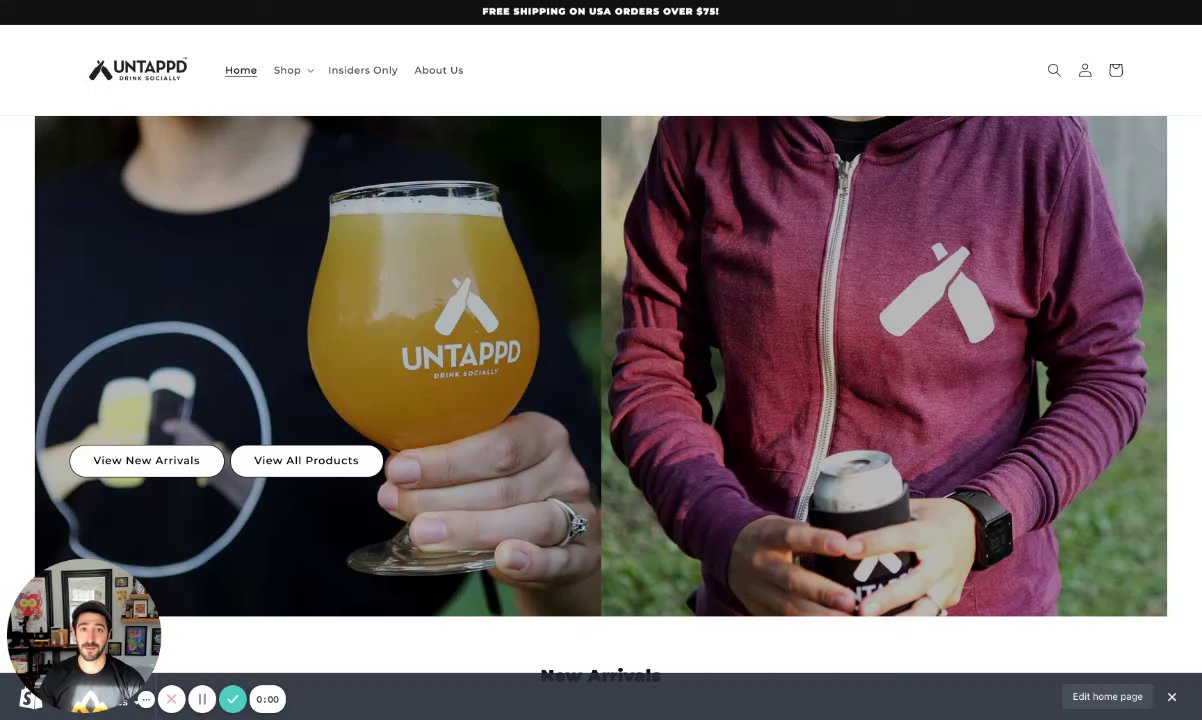Click the View All Products button
The height and width of the screenshot is (720, 1202).
click(x=306, y=460)
